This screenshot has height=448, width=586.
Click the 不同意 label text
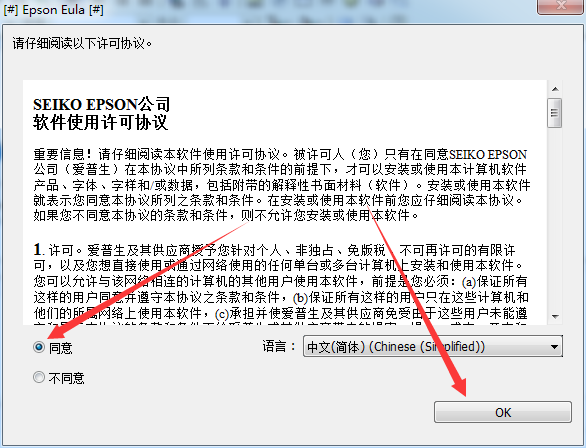click(x=67, y=378)
